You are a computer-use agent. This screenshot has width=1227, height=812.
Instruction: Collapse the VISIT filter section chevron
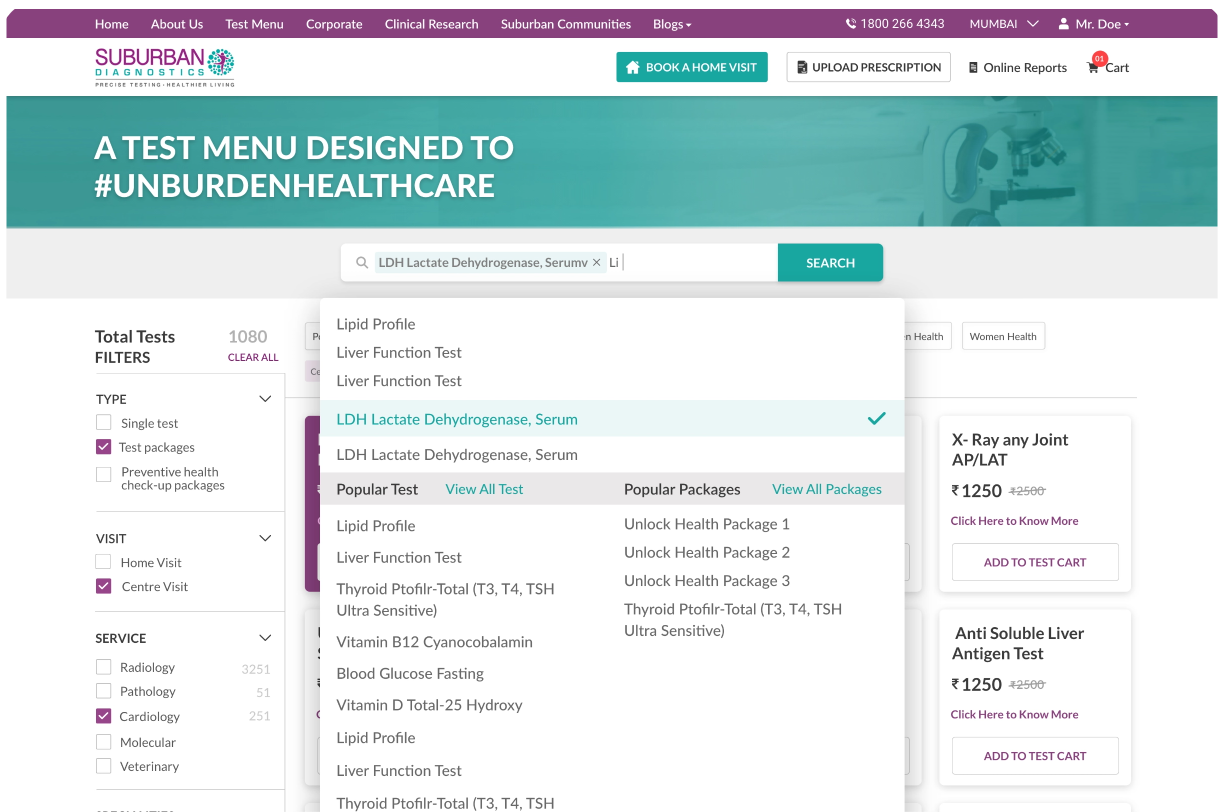(x=265, y=538)
